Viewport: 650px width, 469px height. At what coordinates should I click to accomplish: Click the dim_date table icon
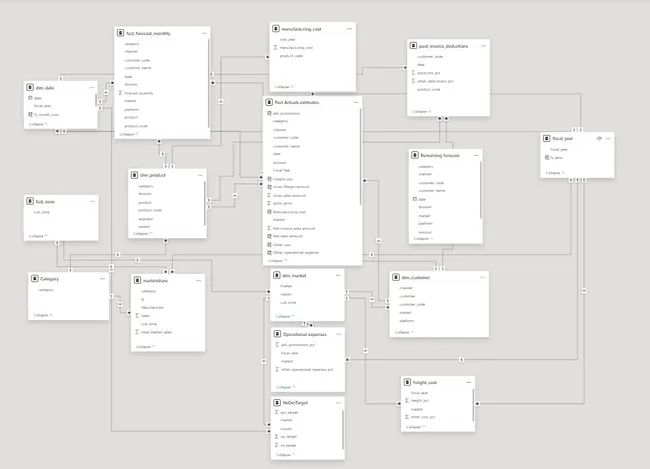pyautogui.click(x=30, y=87)
